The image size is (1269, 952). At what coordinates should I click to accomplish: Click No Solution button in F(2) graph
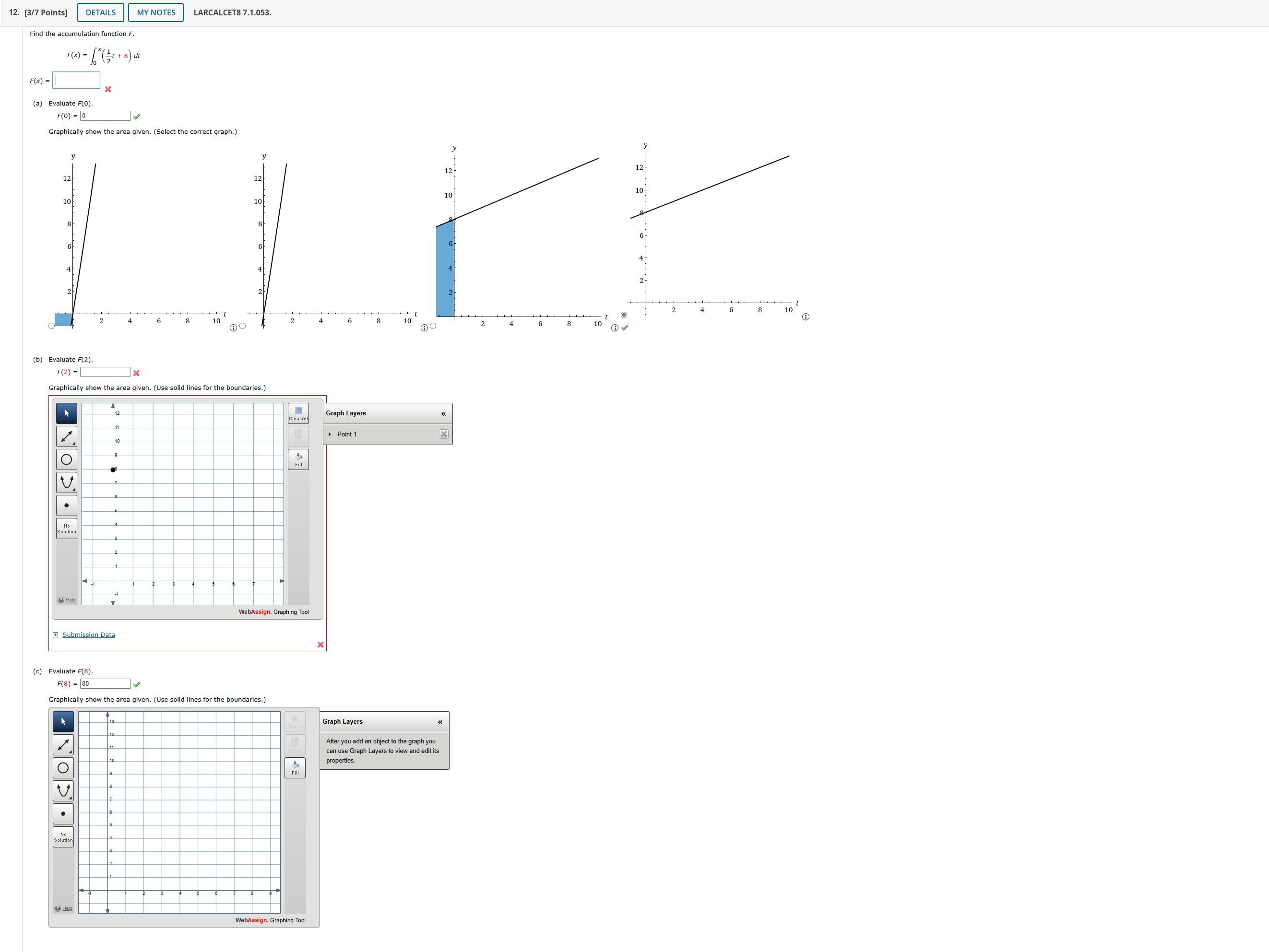[67, 528]
